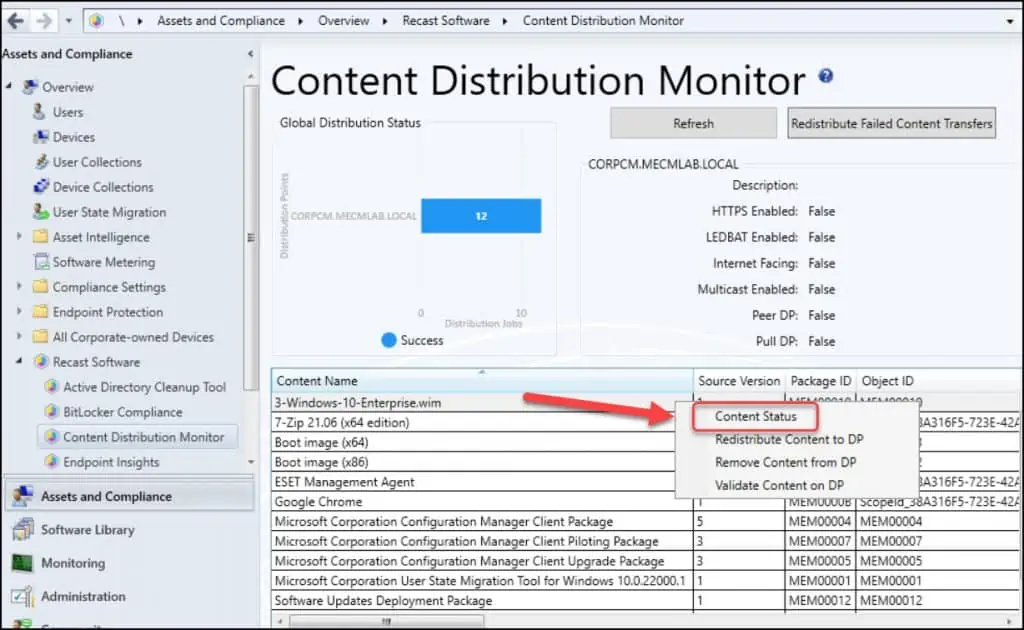
Task: Click the All Corporate-owned Devices folder icon
Action: pos(40,337)
